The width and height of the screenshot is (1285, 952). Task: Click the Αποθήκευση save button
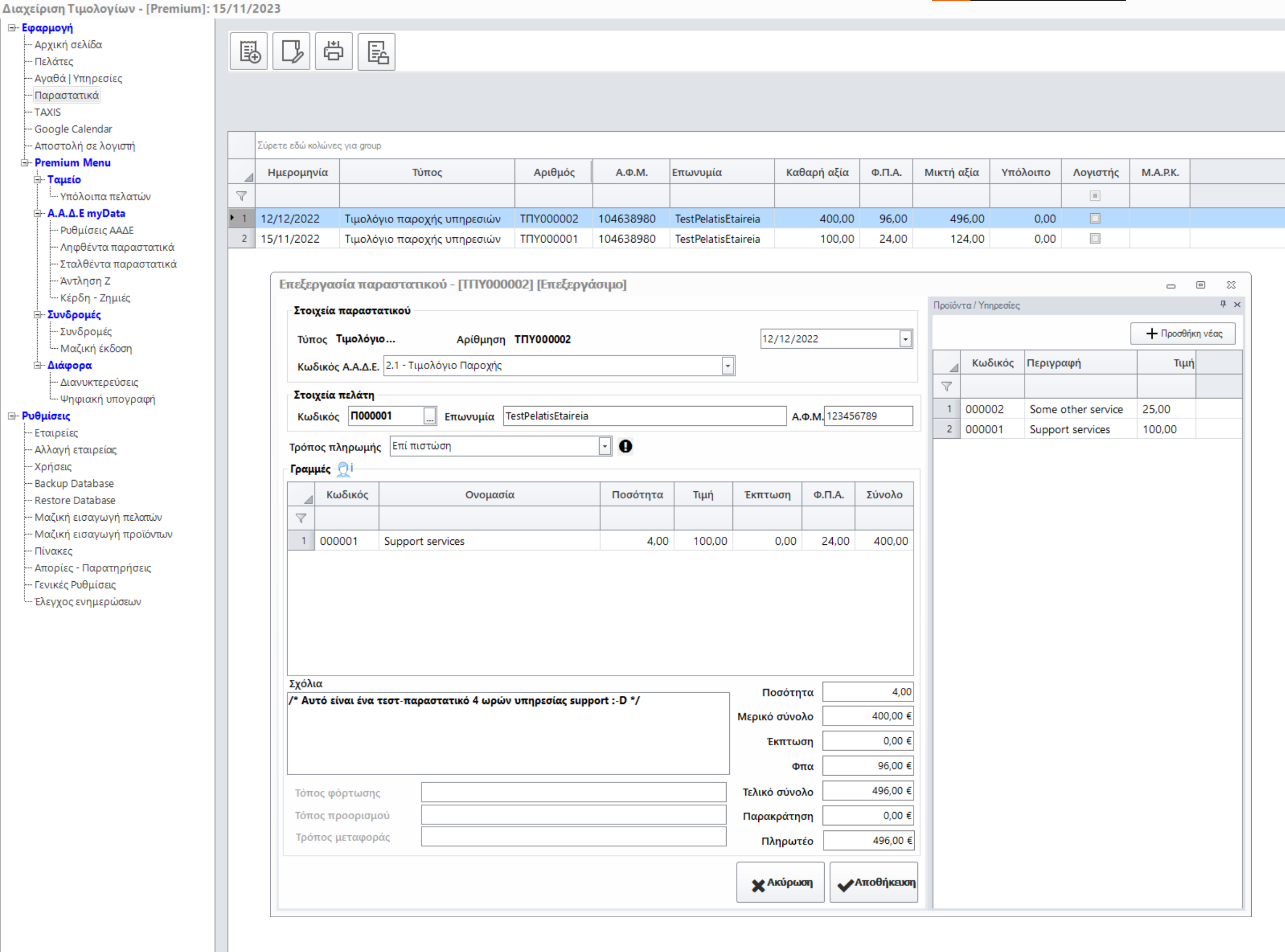(873, 882)
